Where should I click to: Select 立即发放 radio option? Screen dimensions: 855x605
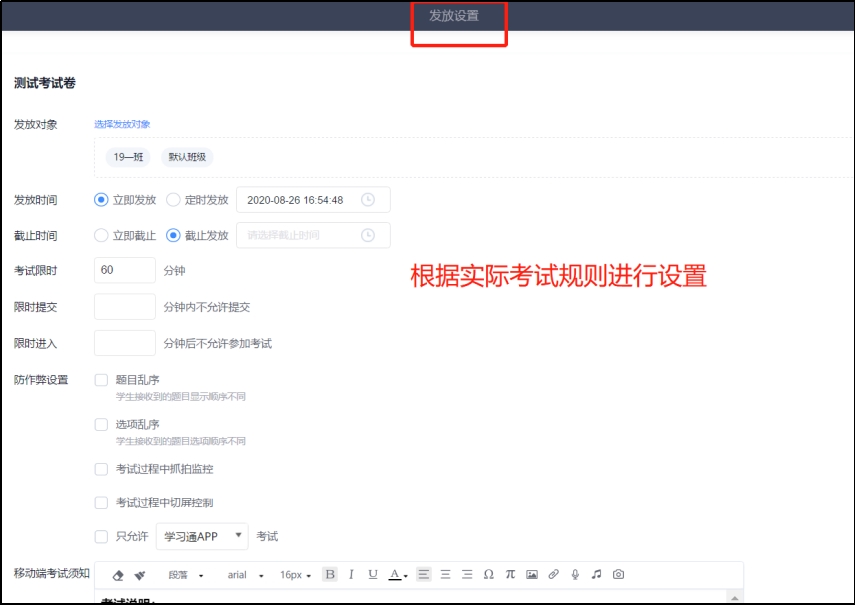pyautogui.click(x=101, y=199)
